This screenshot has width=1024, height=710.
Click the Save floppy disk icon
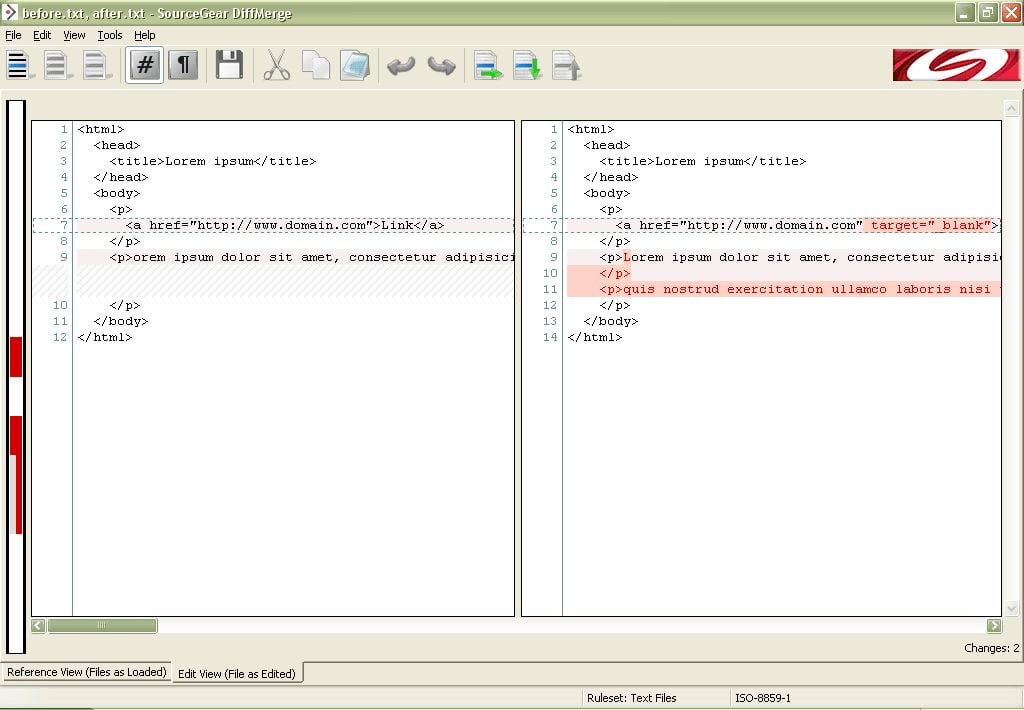(229, 65)
